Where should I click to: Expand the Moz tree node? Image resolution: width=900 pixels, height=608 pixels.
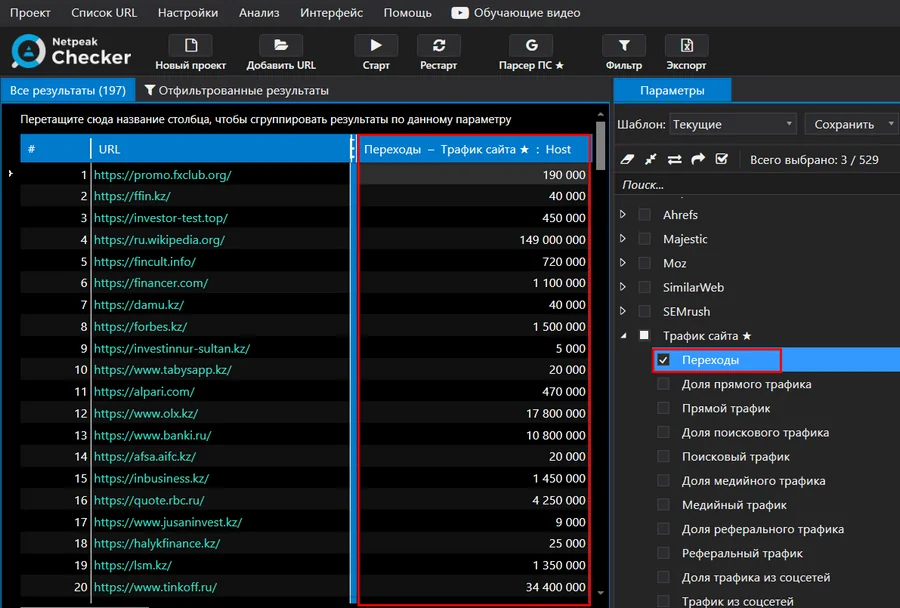click(623, 262)
